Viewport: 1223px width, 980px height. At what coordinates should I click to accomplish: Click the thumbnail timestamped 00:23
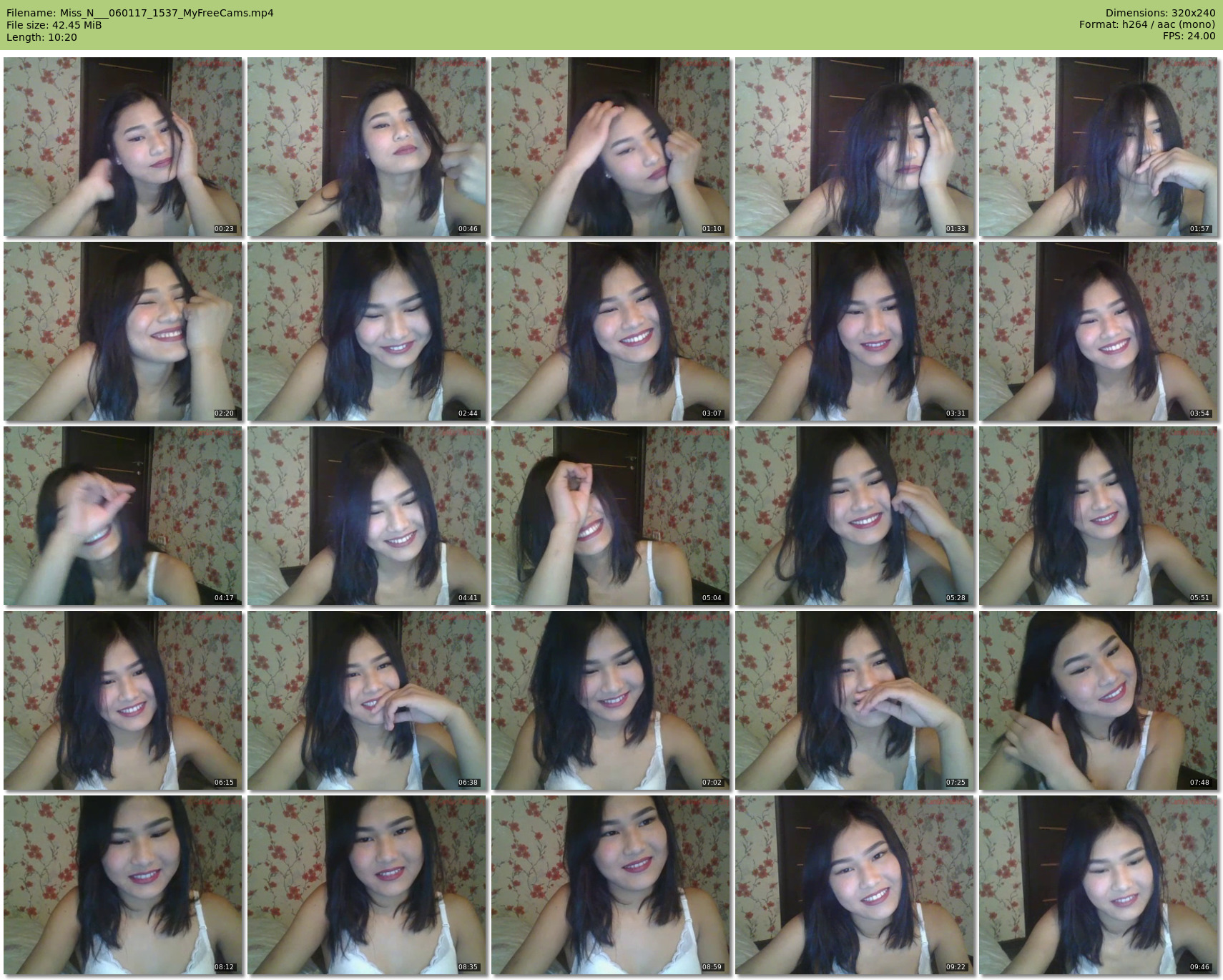123,147
